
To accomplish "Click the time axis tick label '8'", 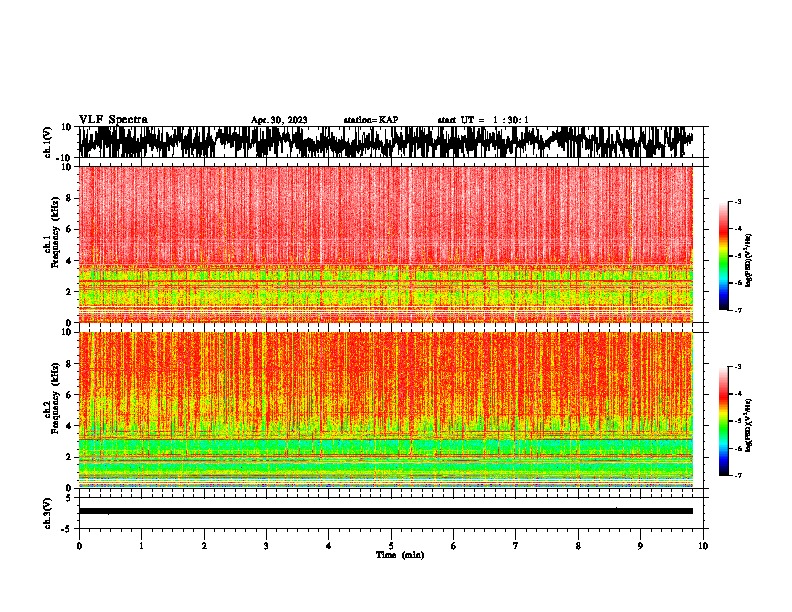I will (x=578, y=546).
